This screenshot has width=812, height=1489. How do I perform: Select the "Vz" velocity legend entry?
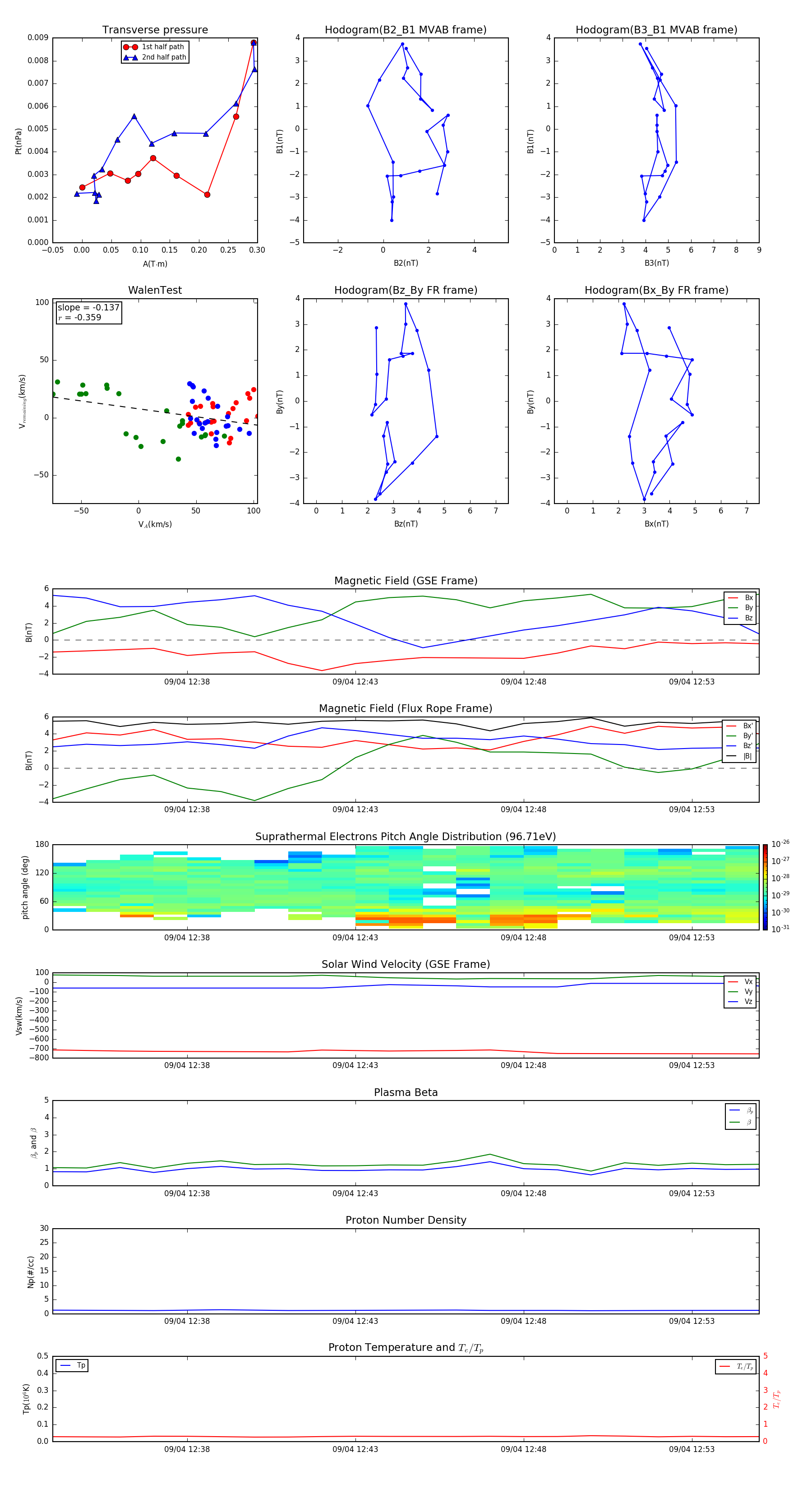point(740,1002)
